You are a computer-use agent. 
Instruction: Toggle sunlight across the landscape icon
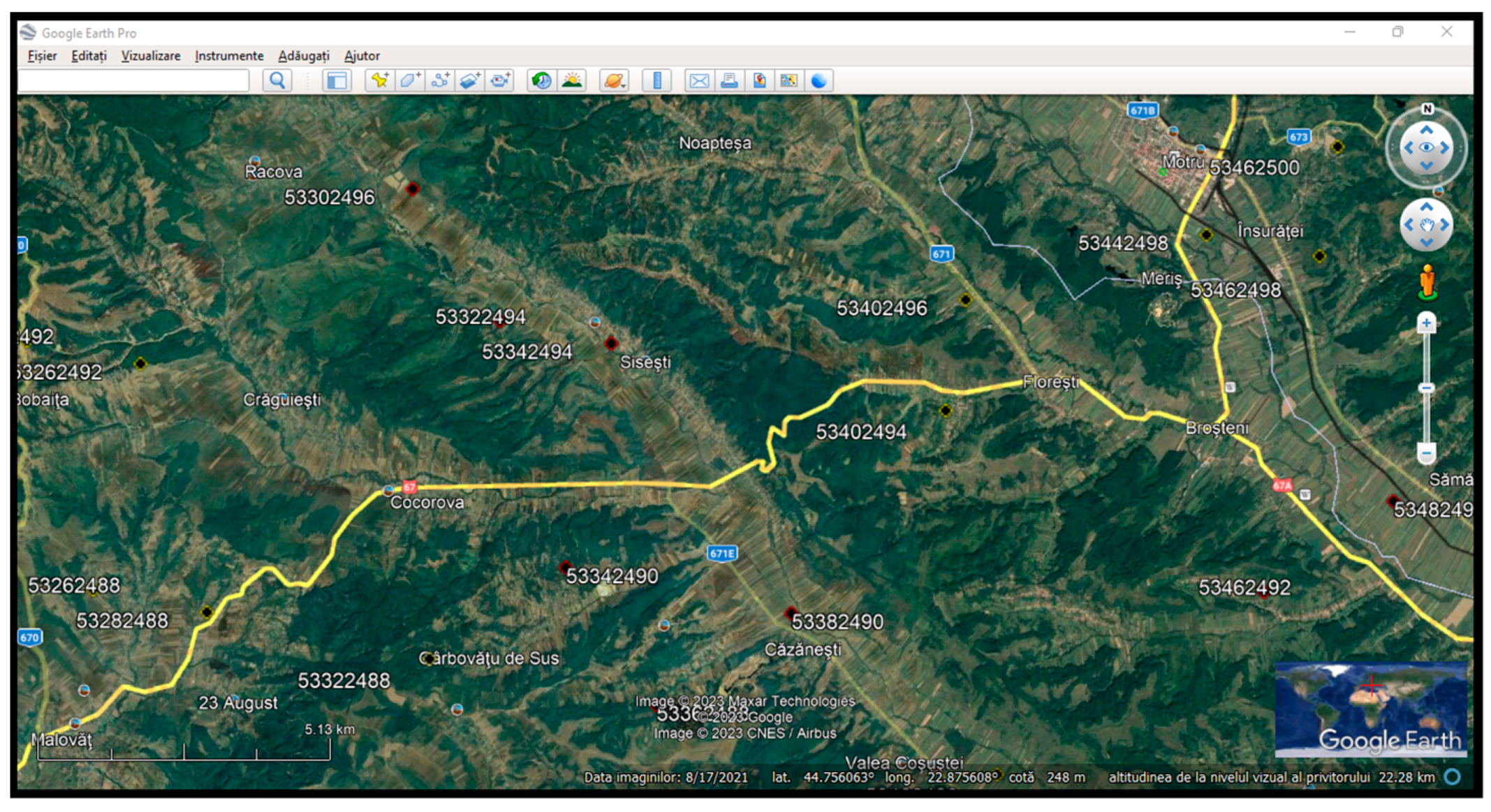pyautogui.click(x=572, y=81)
